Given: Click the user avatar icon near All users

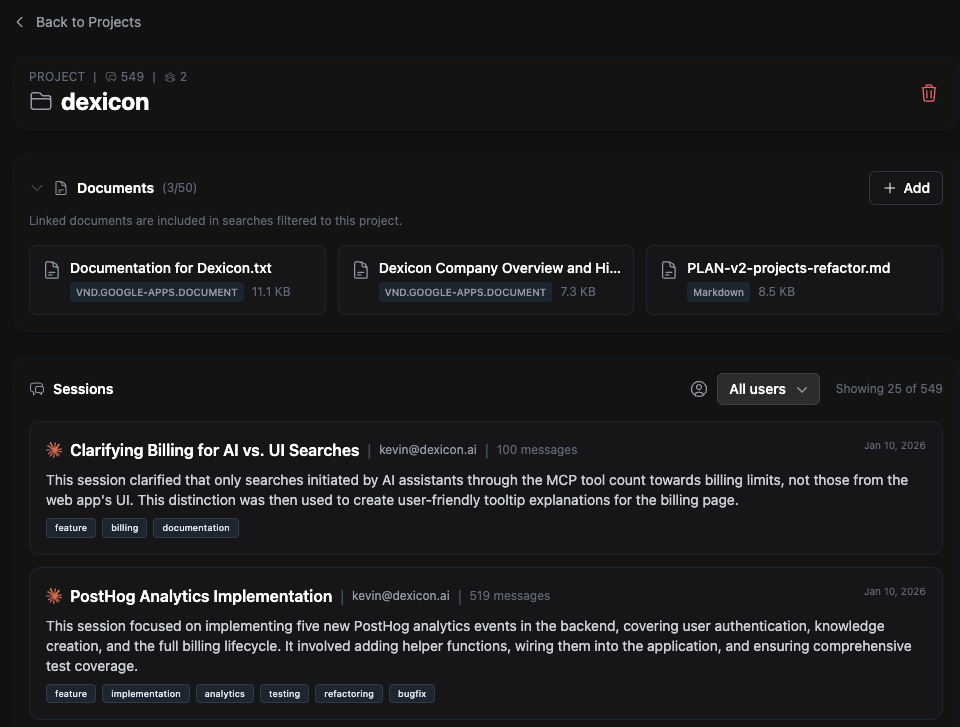Looking at the screenshot, I should [x=699, y=389].
